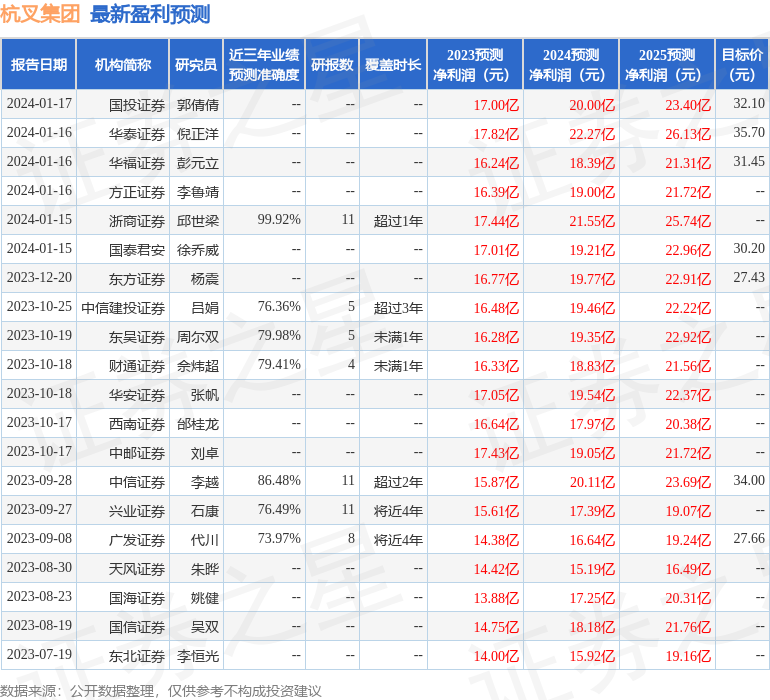The width and height of the screenshot is (770, 700).
Task: Click the 34.00 target price
Action: pos(749,480)
